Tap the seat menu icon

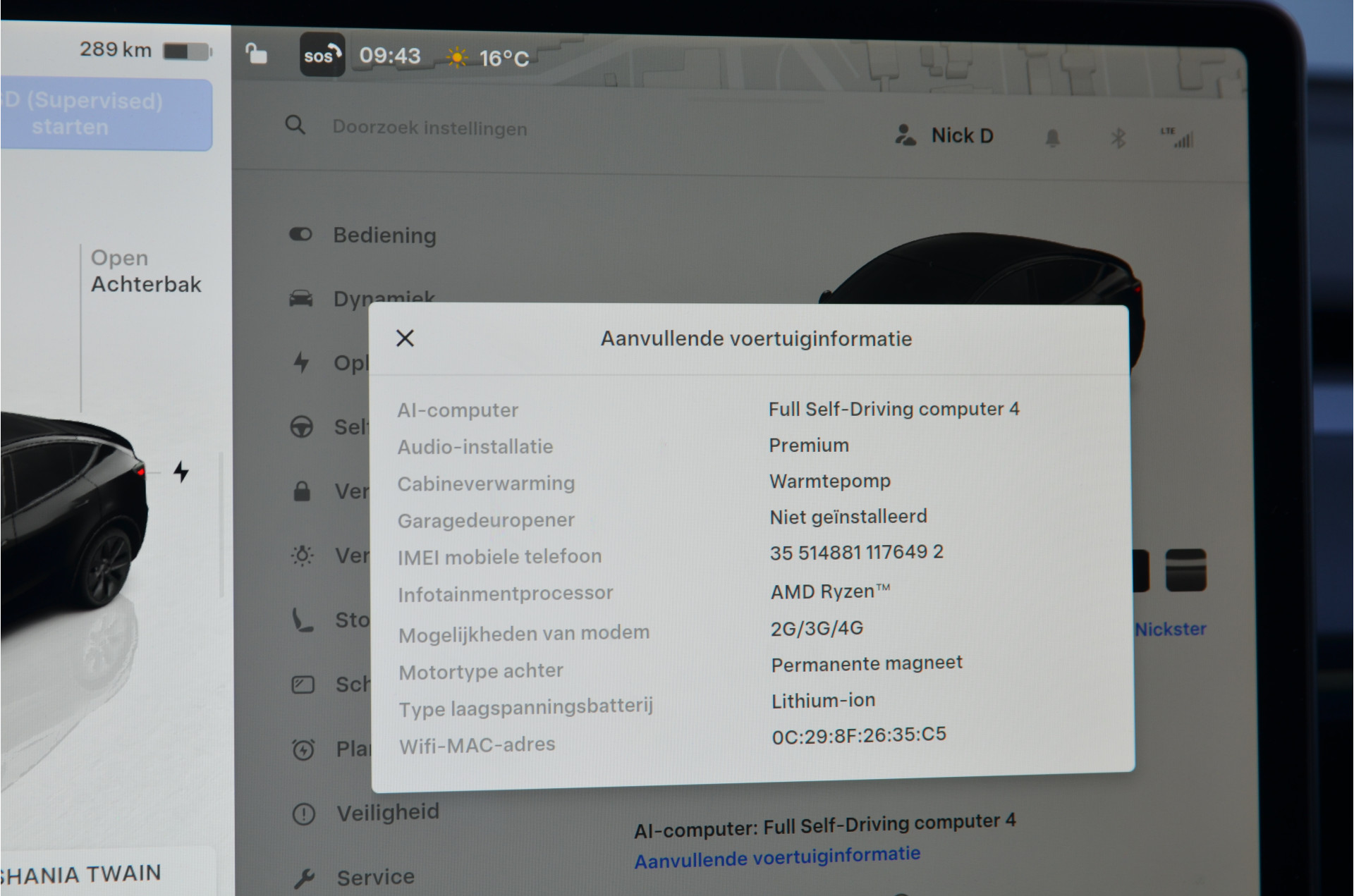(x=303, y=620)
